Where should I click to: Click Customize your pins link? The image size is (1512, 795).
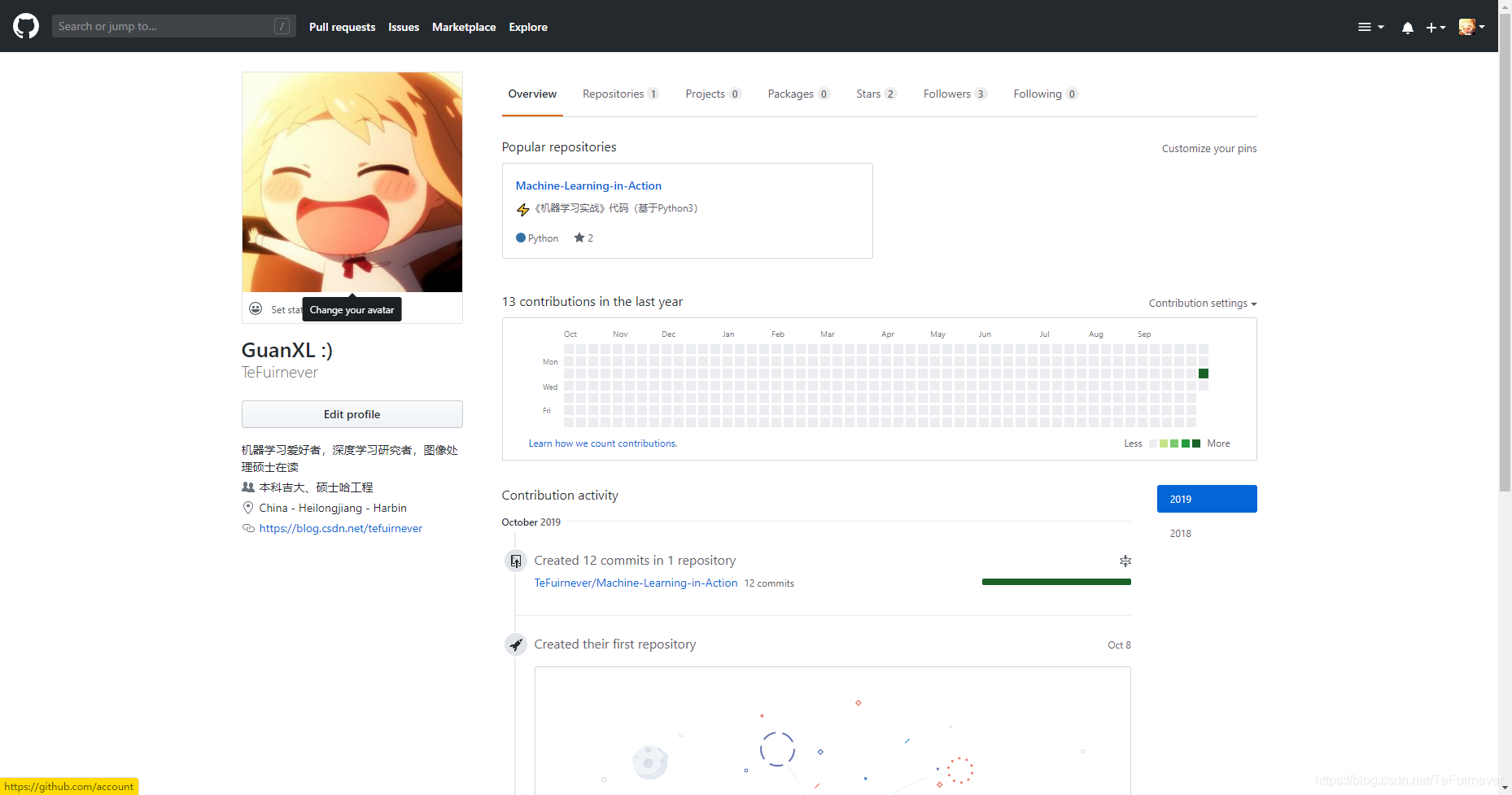pyautogui.click(x=1209, y=148)
